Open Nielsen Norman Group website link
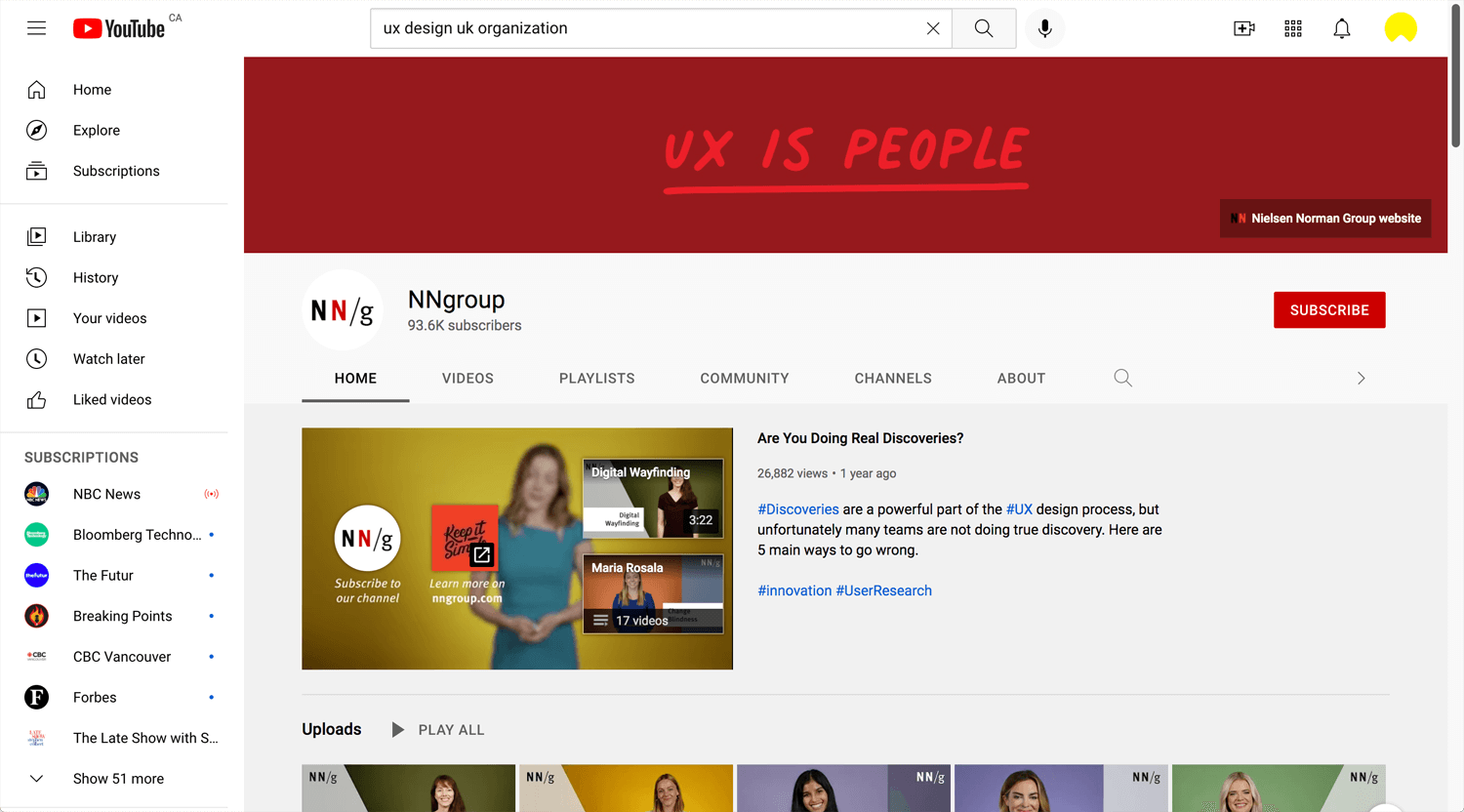Viewport: 1464px width, 812px height. (1325, 219)
